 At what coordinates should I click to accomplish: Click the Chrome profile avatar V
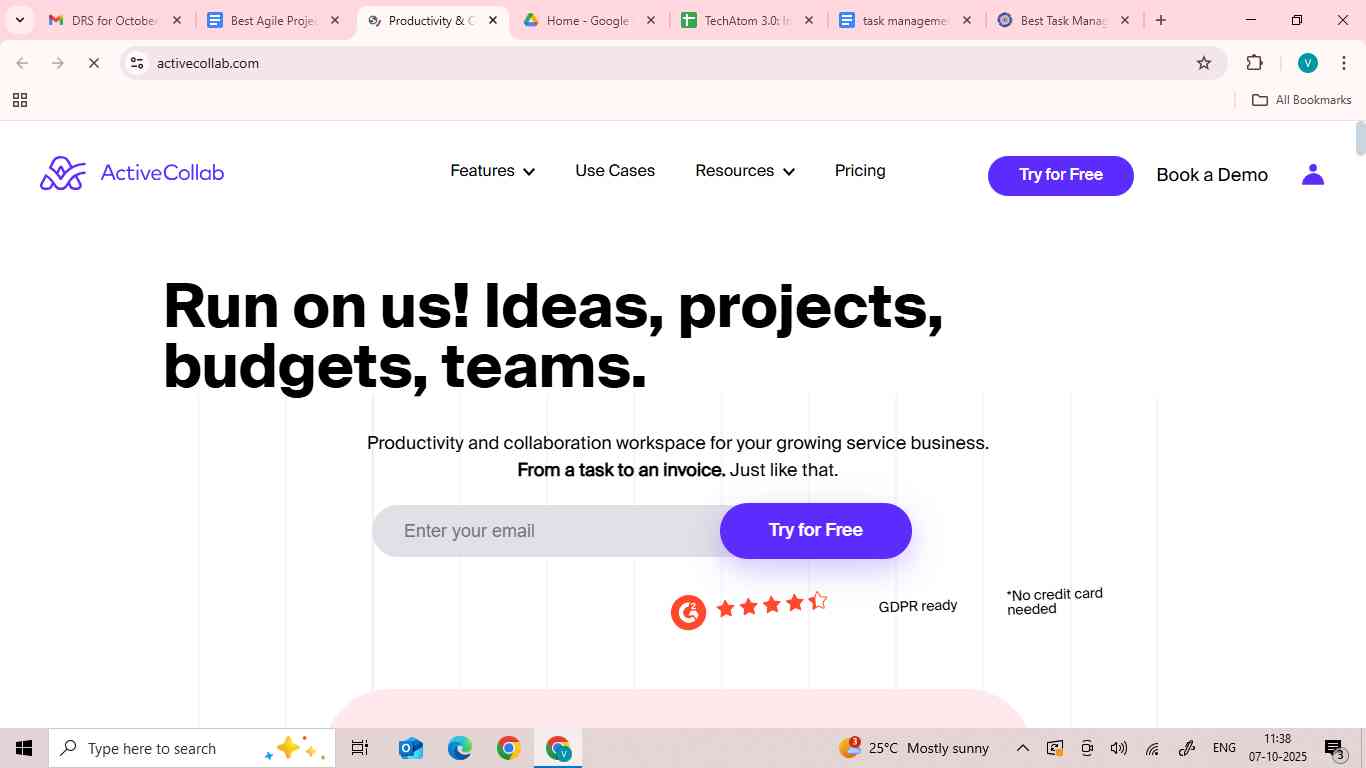pos(1307,62)
